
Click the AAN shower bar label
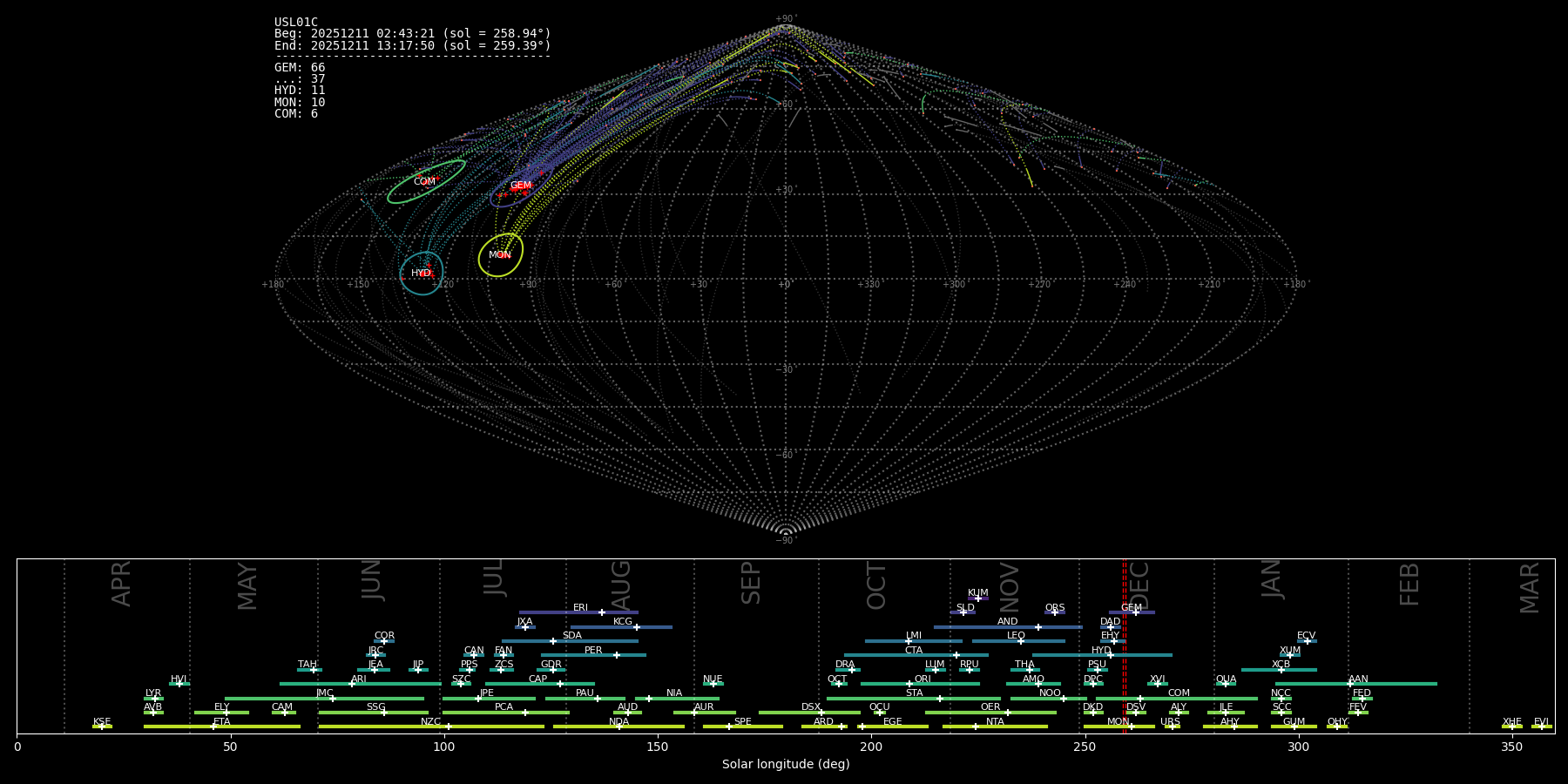[1358, 679]
